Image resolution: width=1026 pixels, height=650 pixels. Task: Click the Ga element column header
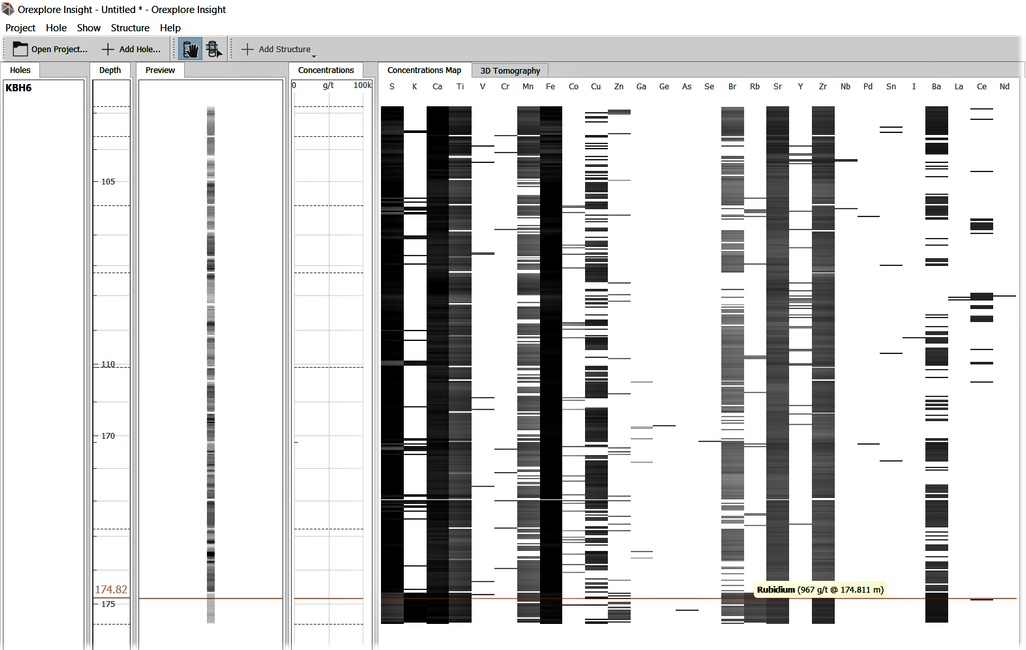point(641,86)
